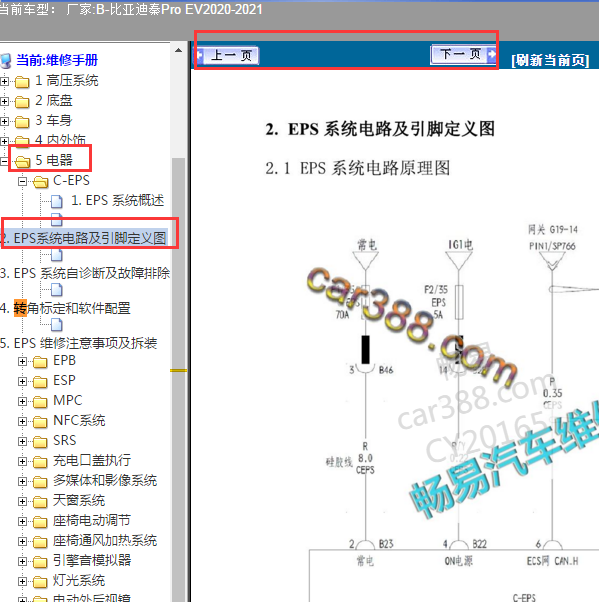Viewport: 599px width, 602px height.
Task: Select the NFC系统 tree label
Action: tap(79, 420)
